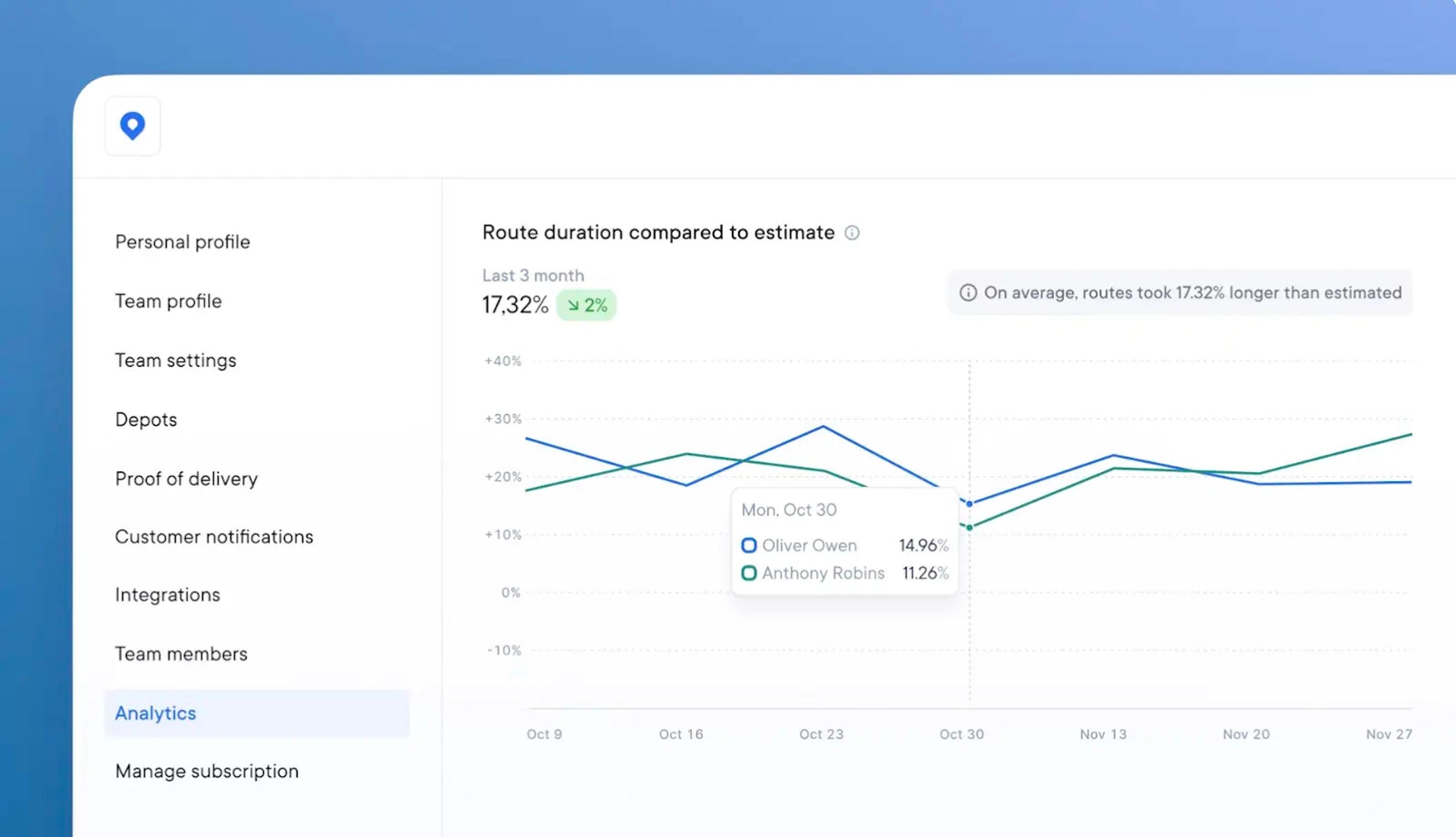The image size is (1456, 837).
Task: Click green data point at Oct 30
Action: (969, 528)
